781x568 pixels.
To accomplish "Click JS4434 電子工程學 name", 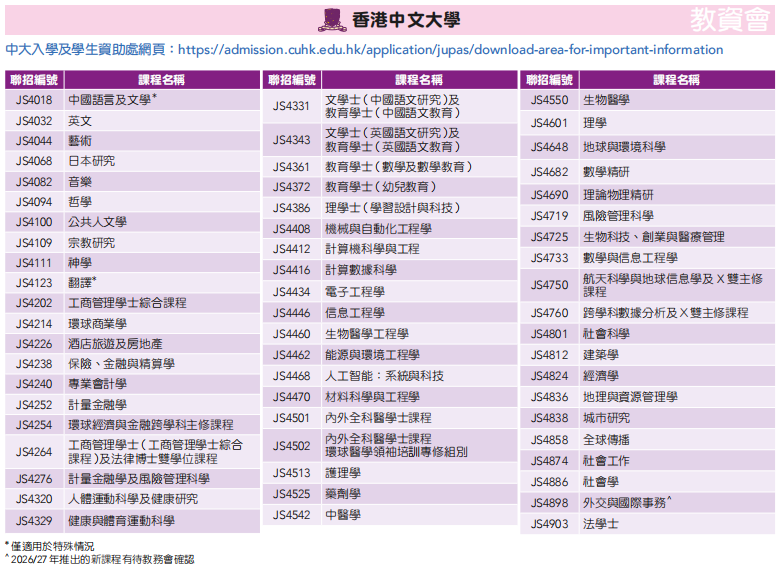I will [x=355, y=292].
